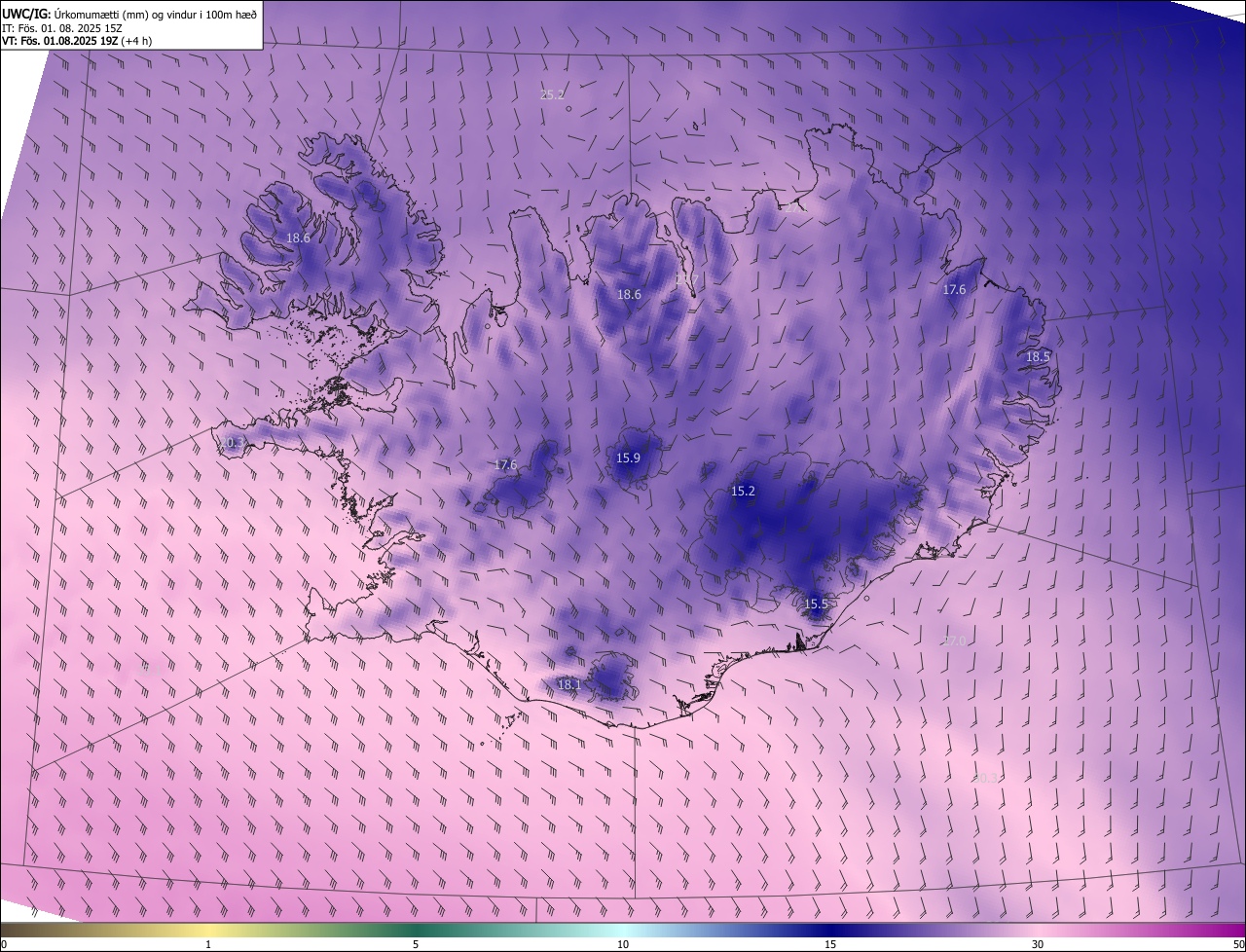Click the 20.3 value on the Snæfellsnes peninsula tip
This screenshot has width=1246, height=952.
232,442
